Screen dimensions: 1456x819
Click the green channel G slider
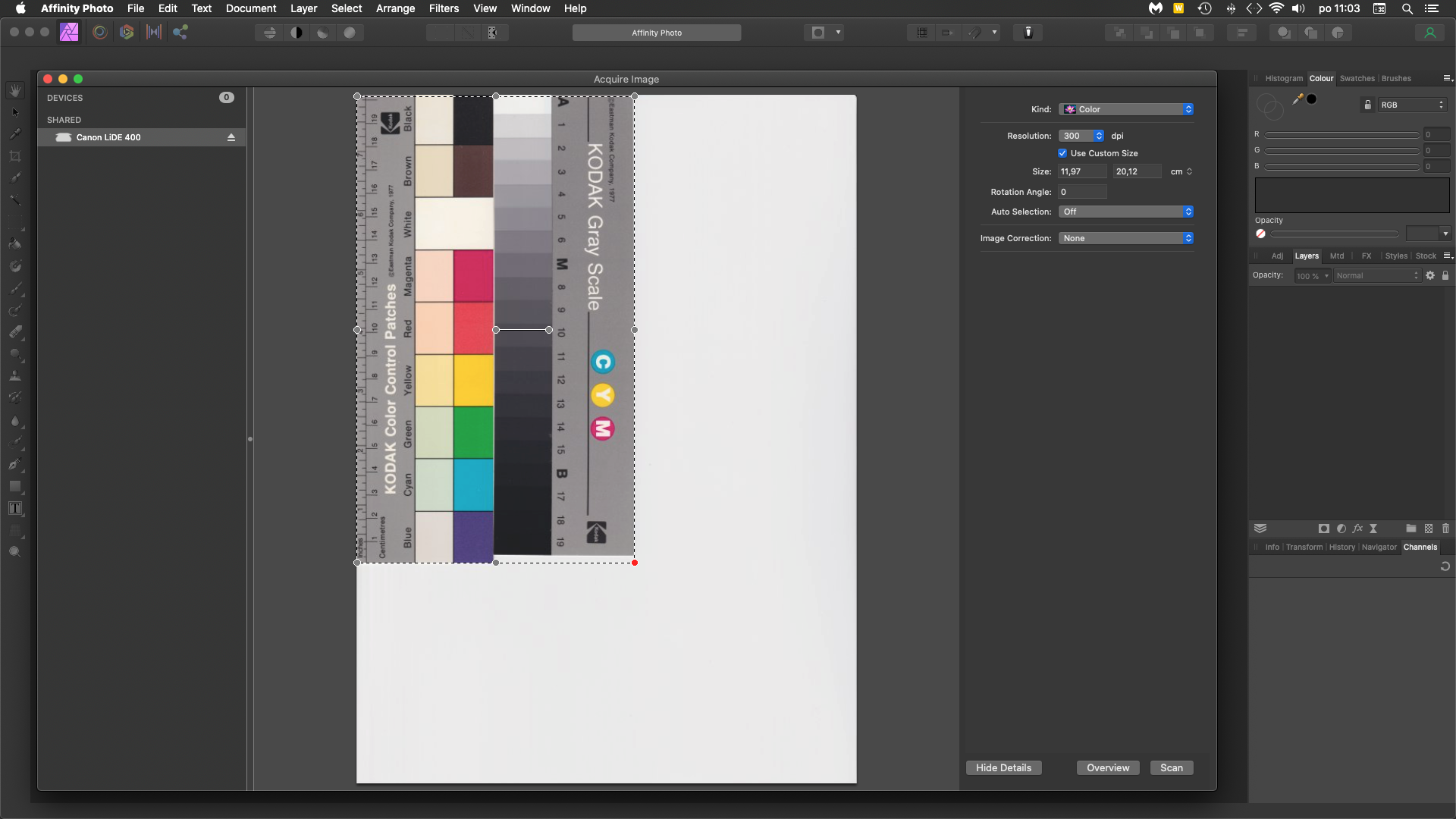coord(1341,151)
